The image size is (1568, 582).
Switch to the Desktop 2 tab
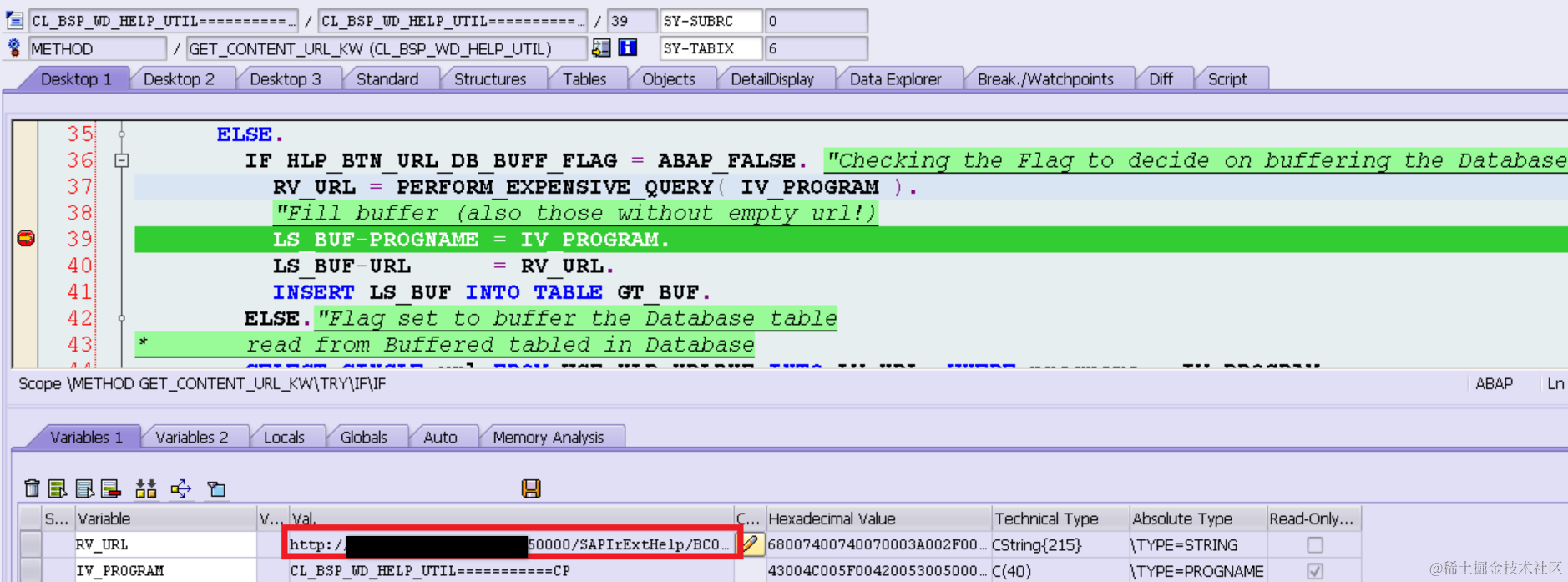click(x=179, y=78)
